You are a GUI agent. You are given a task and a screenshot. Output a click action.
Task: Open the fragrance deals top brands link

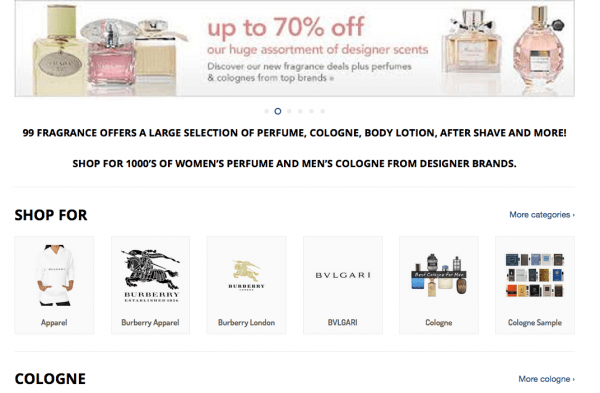(309, 72)
